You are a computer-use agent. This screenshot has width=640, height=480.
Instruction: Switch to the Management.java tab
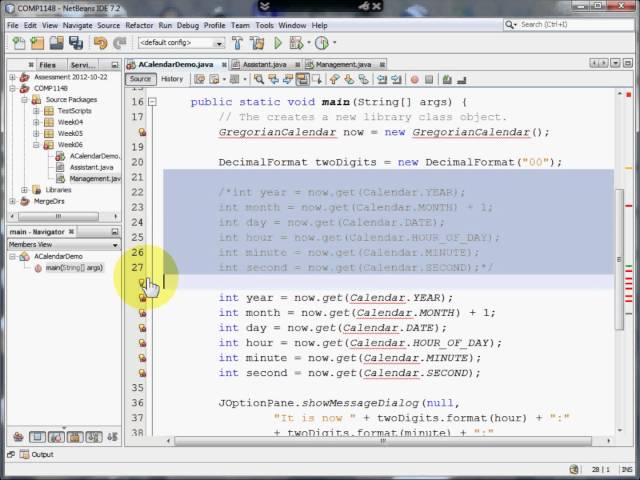[x=343, y=64]
